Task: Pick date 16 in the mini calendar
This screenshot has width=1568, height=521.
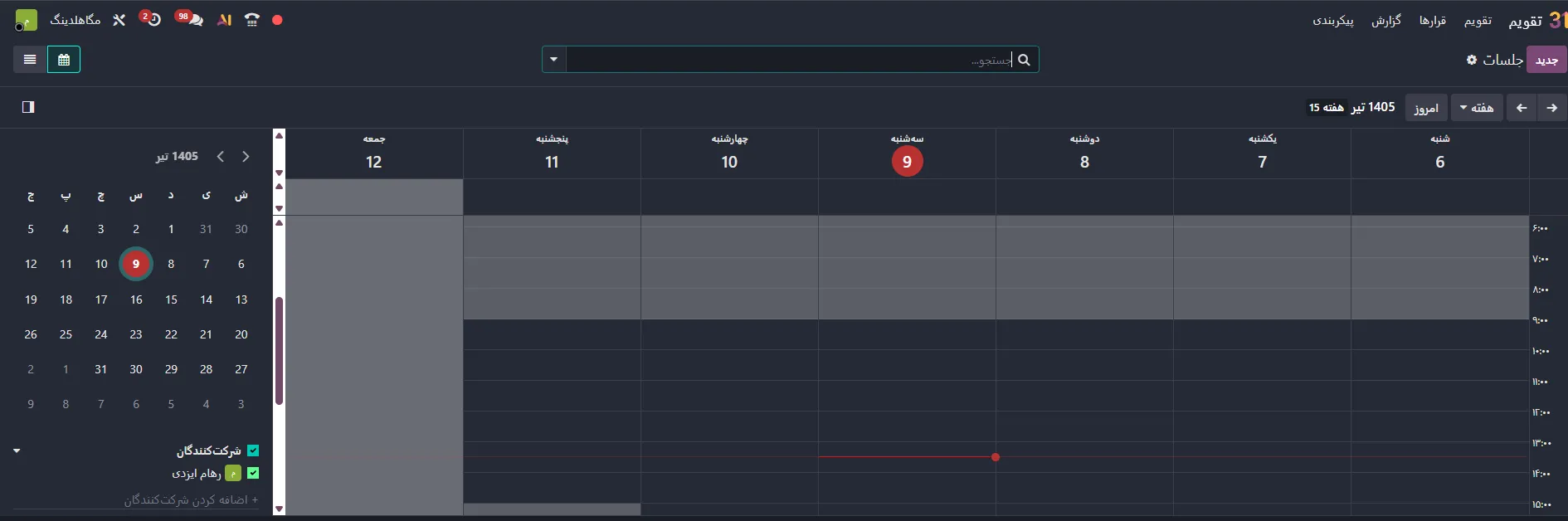Action: [136, 299]
